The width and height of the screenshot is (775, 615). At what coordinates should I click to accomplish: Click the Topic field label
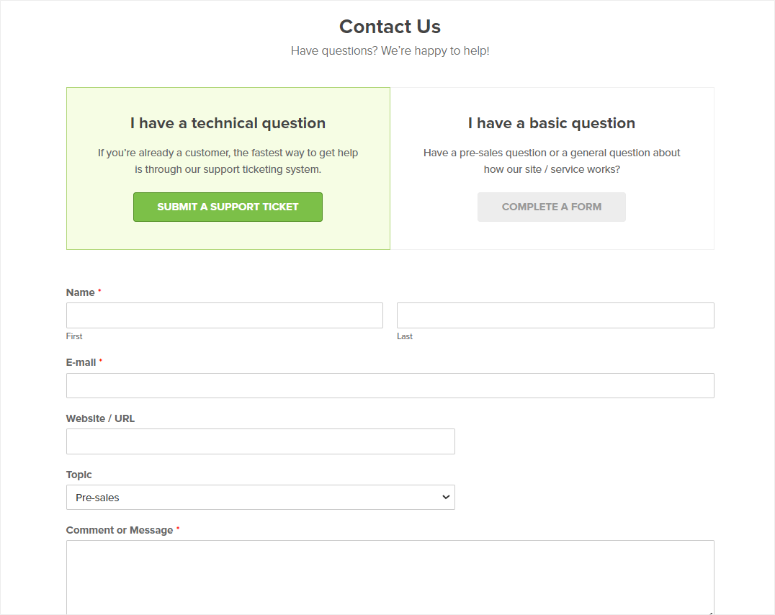click(x=79, y=474)
